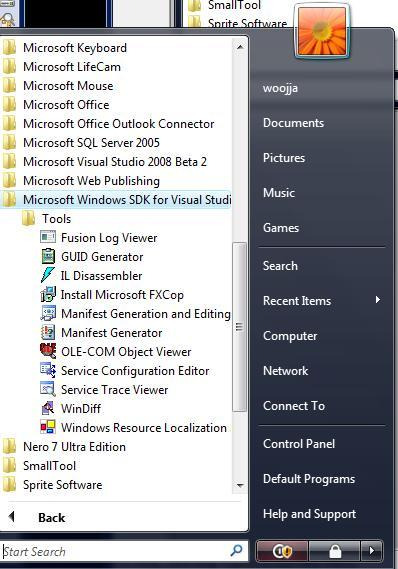Select "OLE-COM Object Viewer" entry

(126, 351)
